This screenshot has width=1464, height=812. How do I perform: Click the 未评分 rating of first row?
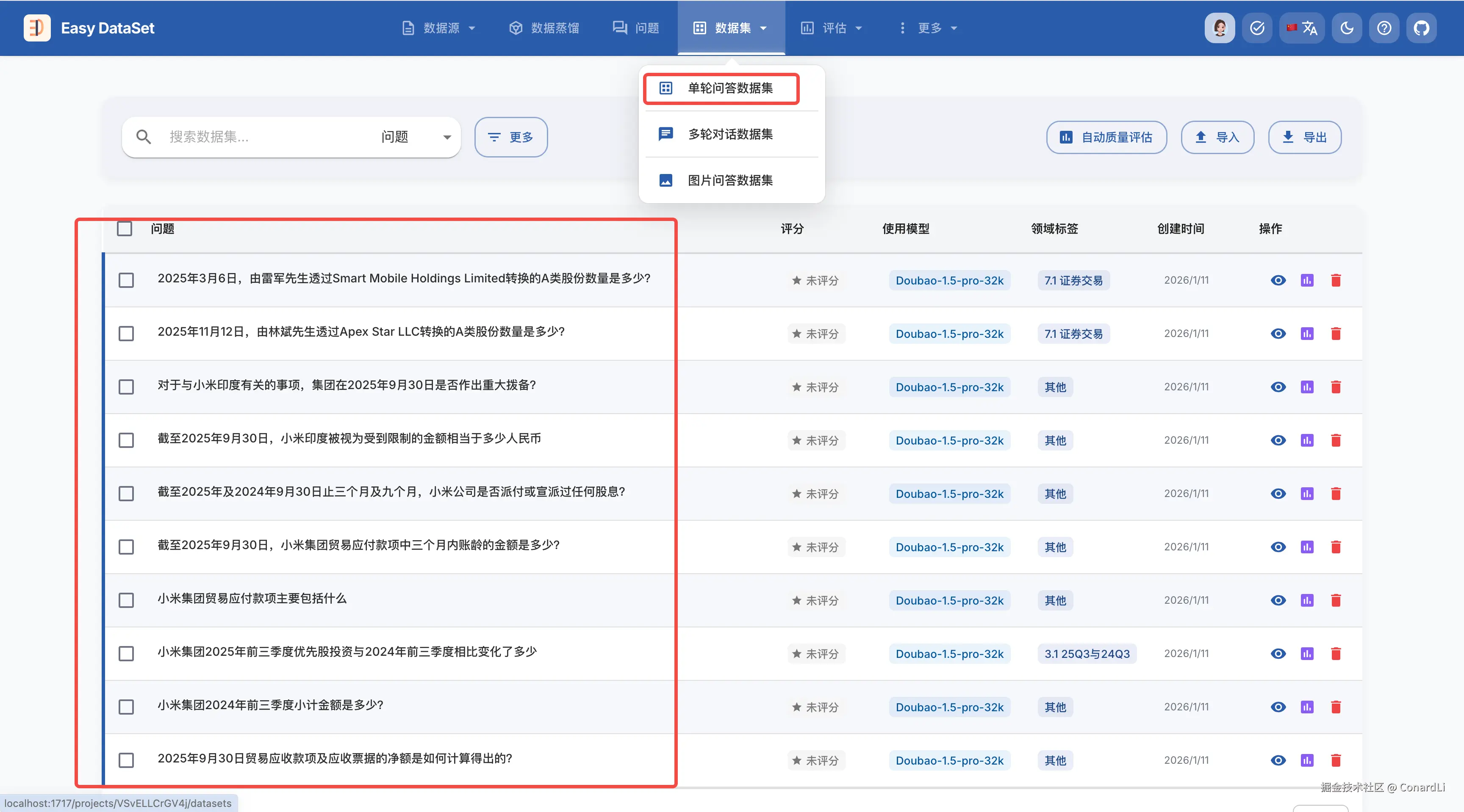[815, 281]
